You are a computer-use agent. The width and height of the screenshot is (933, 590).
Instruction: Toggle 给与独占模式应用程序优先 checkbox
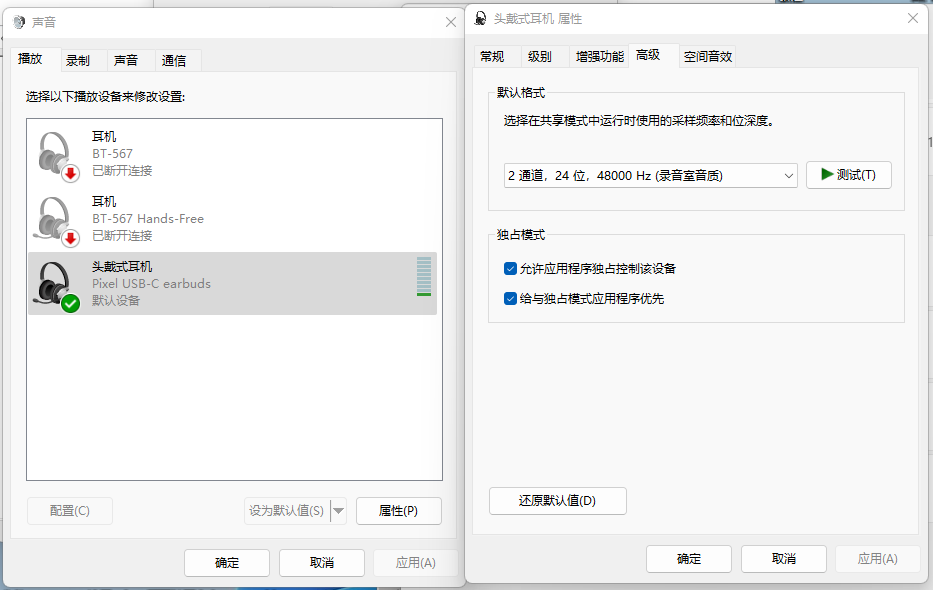510,299
